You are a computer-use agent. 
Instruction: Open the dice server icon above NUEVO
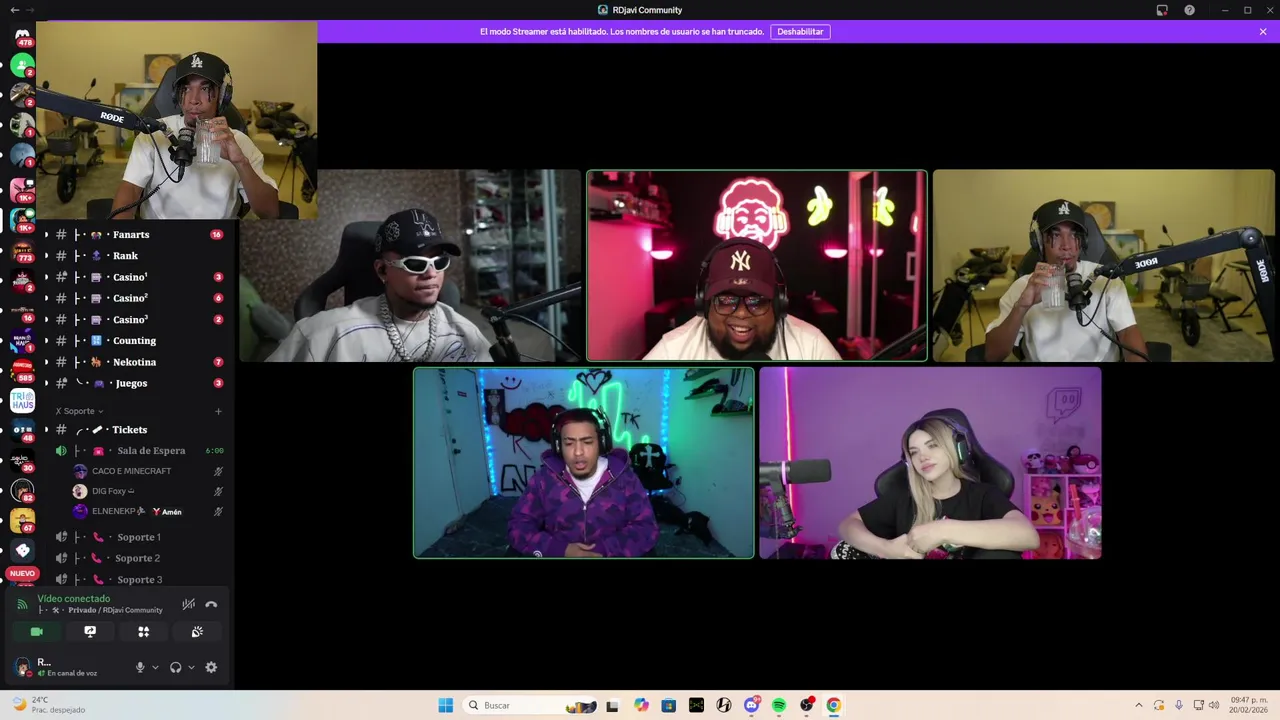(22, 551)
